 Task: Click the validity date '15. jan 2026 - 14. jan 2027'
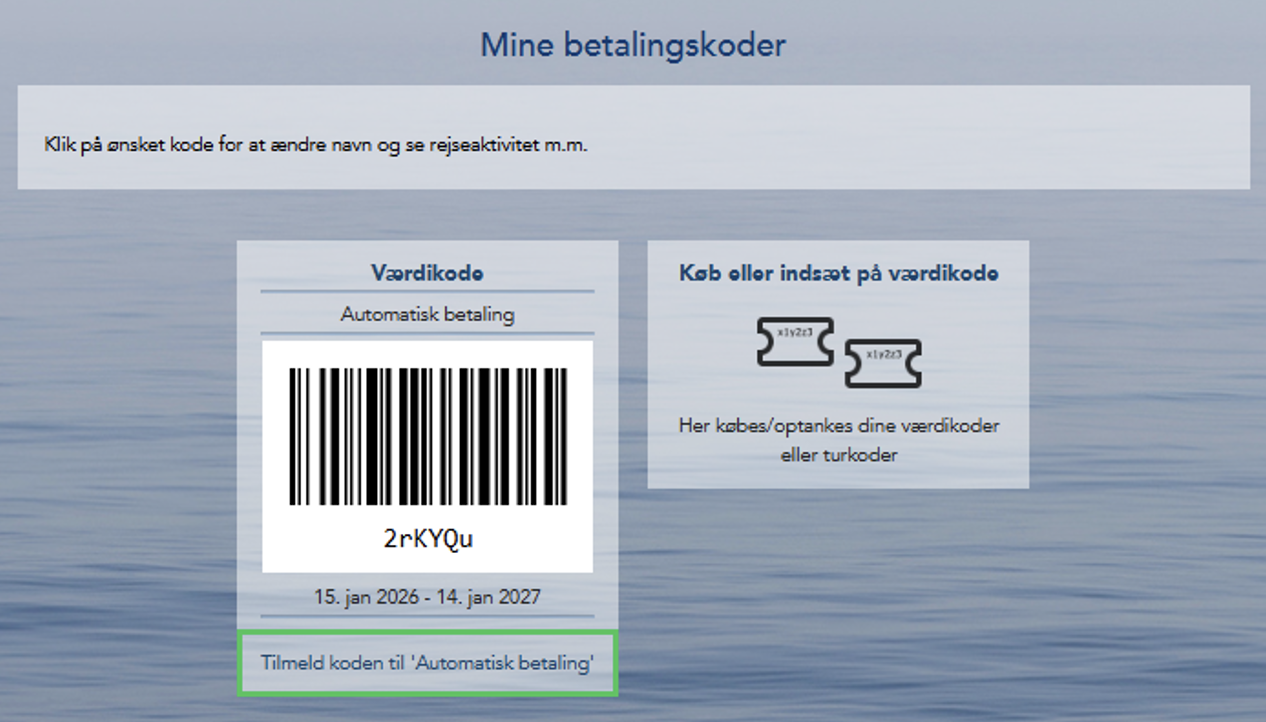427,598
